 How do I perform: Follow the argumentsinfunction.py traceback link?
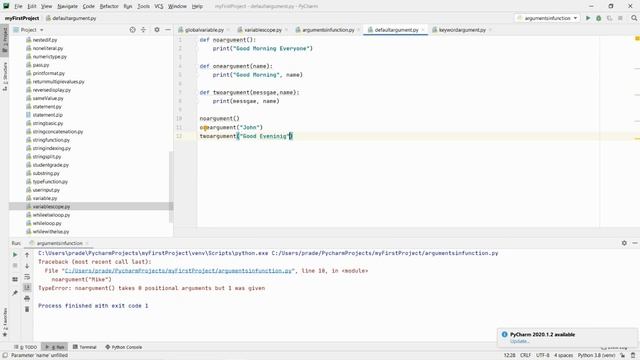click(x=178, y=271)
